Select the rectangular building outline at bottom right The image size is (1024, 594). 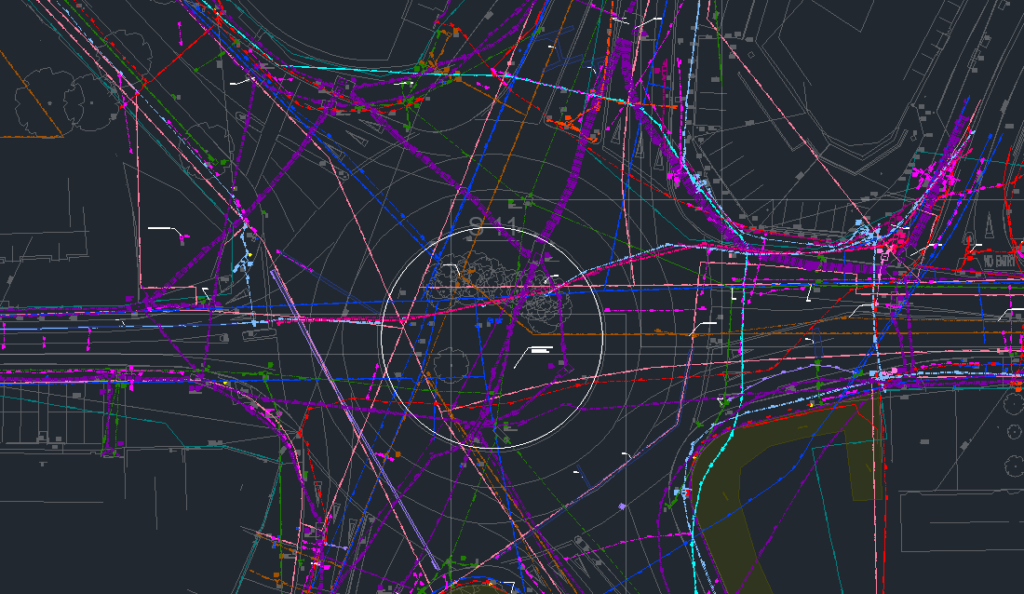pos(960,520)
